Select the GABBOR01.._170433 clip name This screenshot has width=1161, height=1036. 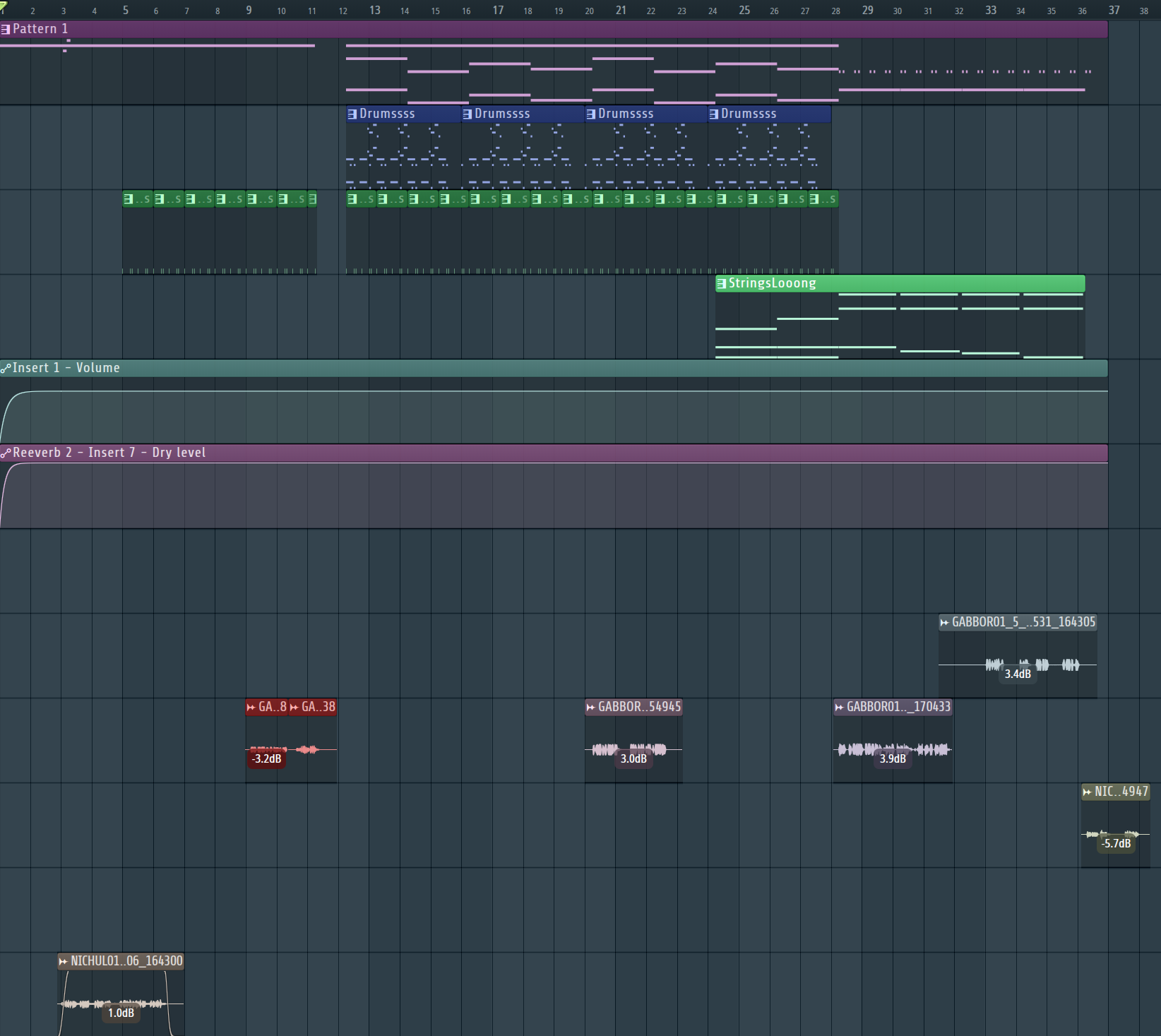898,707
